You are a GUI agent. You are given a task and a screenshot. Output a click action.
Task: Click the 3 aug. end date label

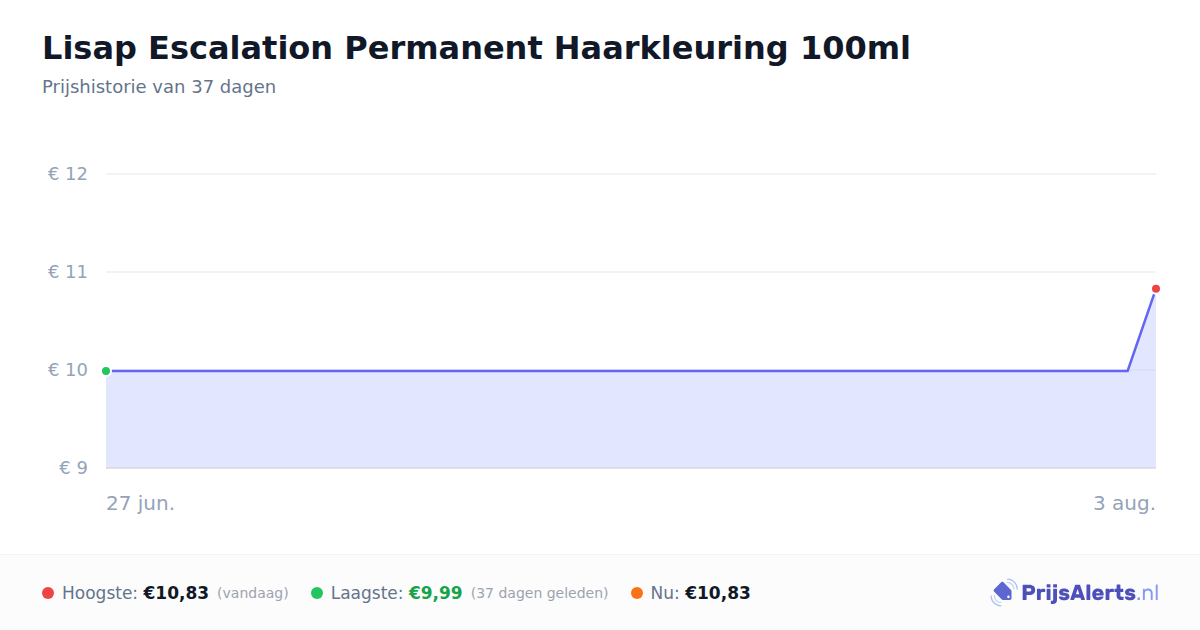click(x=1124, y=503)
